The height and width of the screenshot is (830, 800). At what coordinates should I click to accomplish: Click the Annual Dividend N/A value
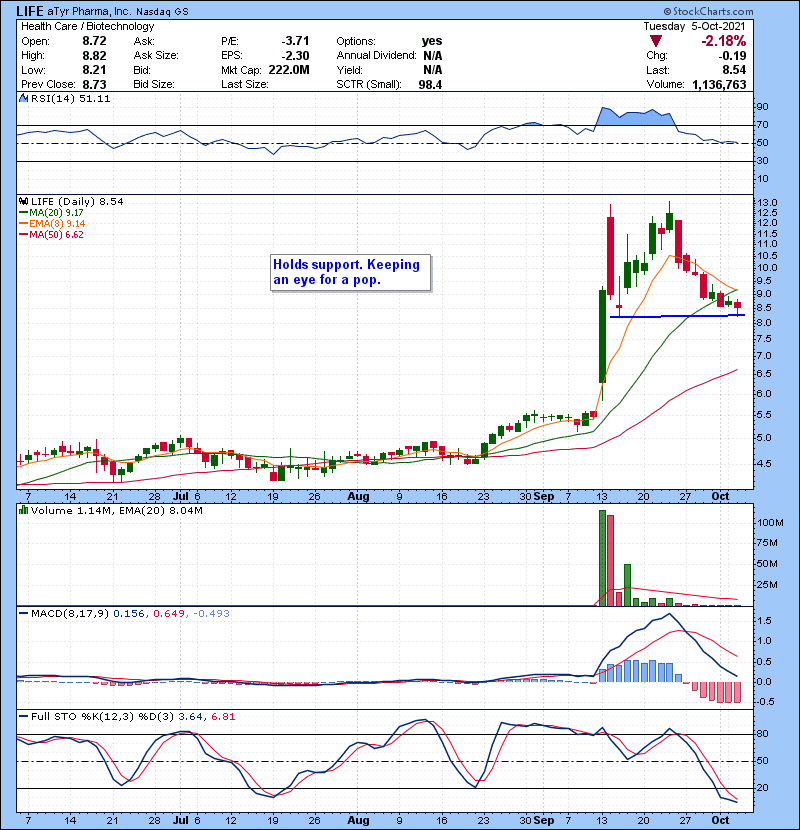[433, 56]
